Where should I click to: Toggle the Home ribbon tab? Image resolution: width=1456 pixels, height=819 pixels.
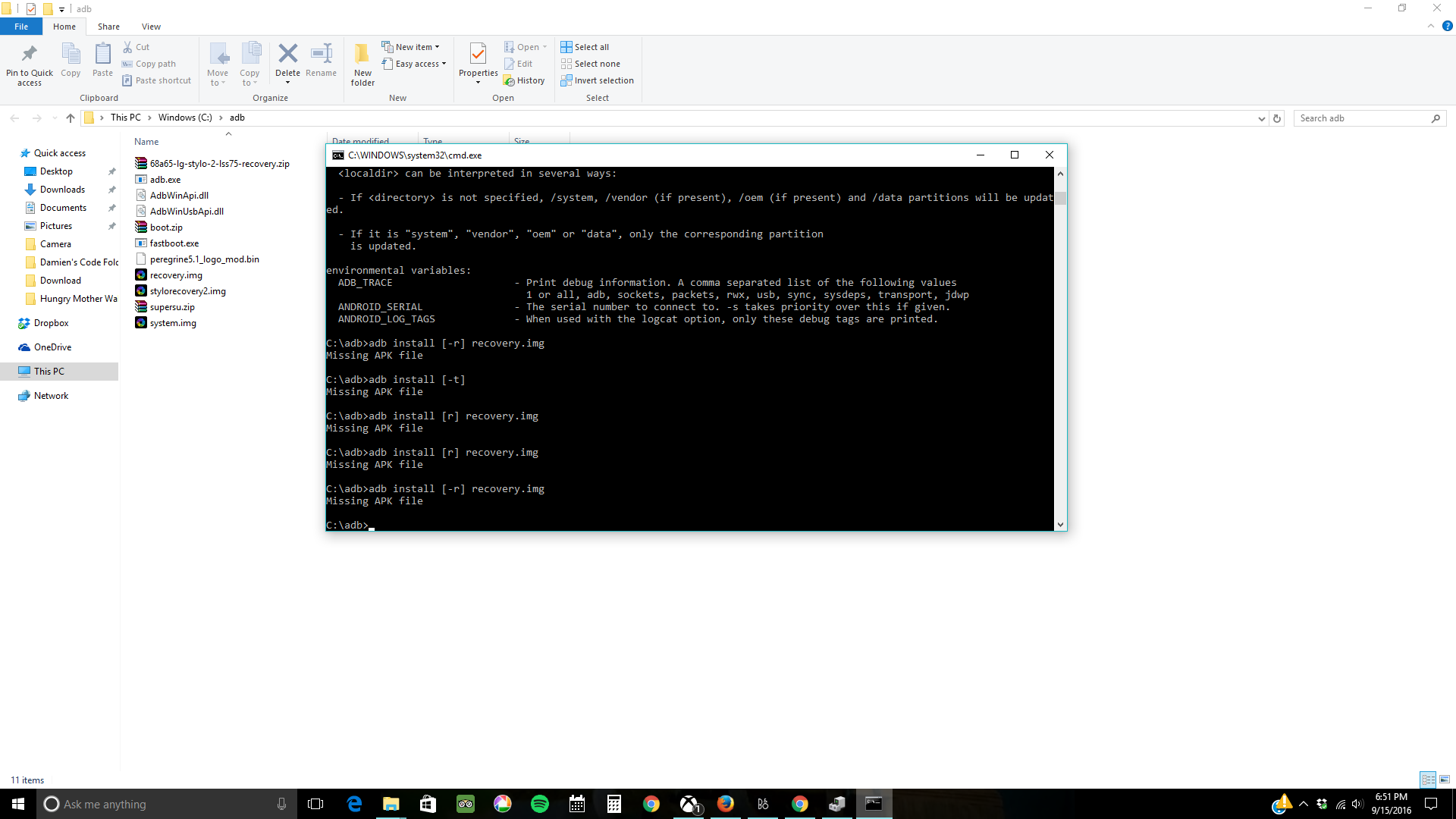click(64, 27)
